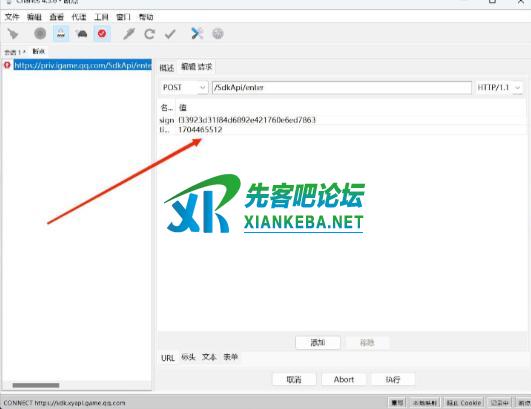Toggle the grey recording circle icon

(40, 34)
